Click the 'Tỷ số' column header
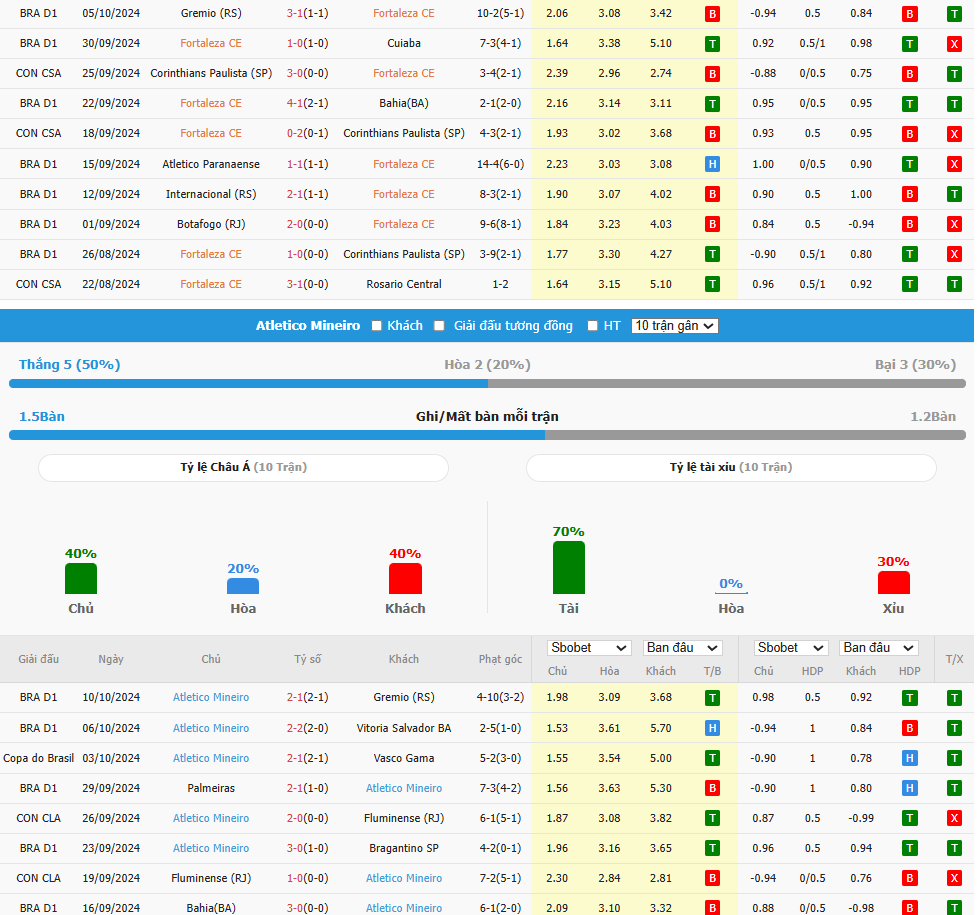The width and height of the screenshot is (977, 915). 308,659
